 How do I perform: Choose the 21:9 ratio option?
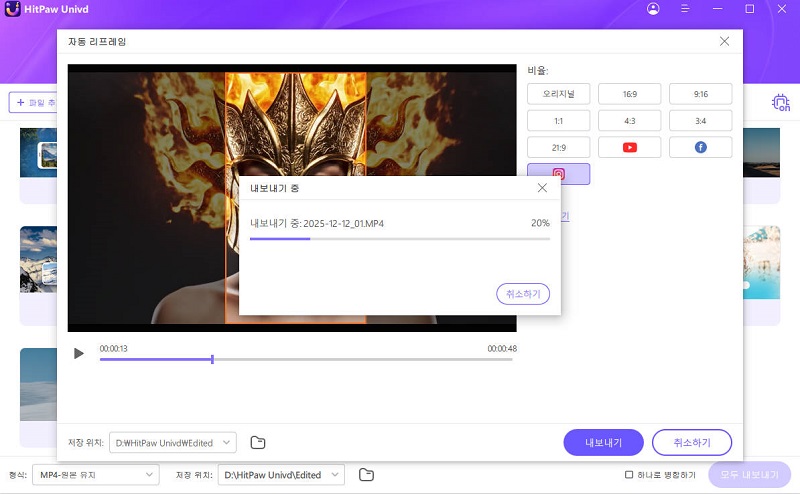point(559,147)
